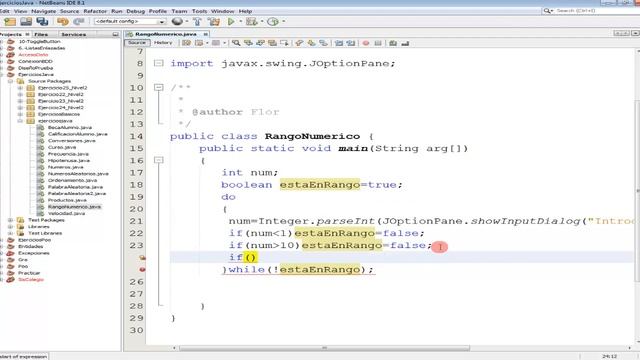Image resolution: width=640 pixels, height=360 pixels.
Task: Click the Debug Project toolbar icon
Action: click(251, 22)
